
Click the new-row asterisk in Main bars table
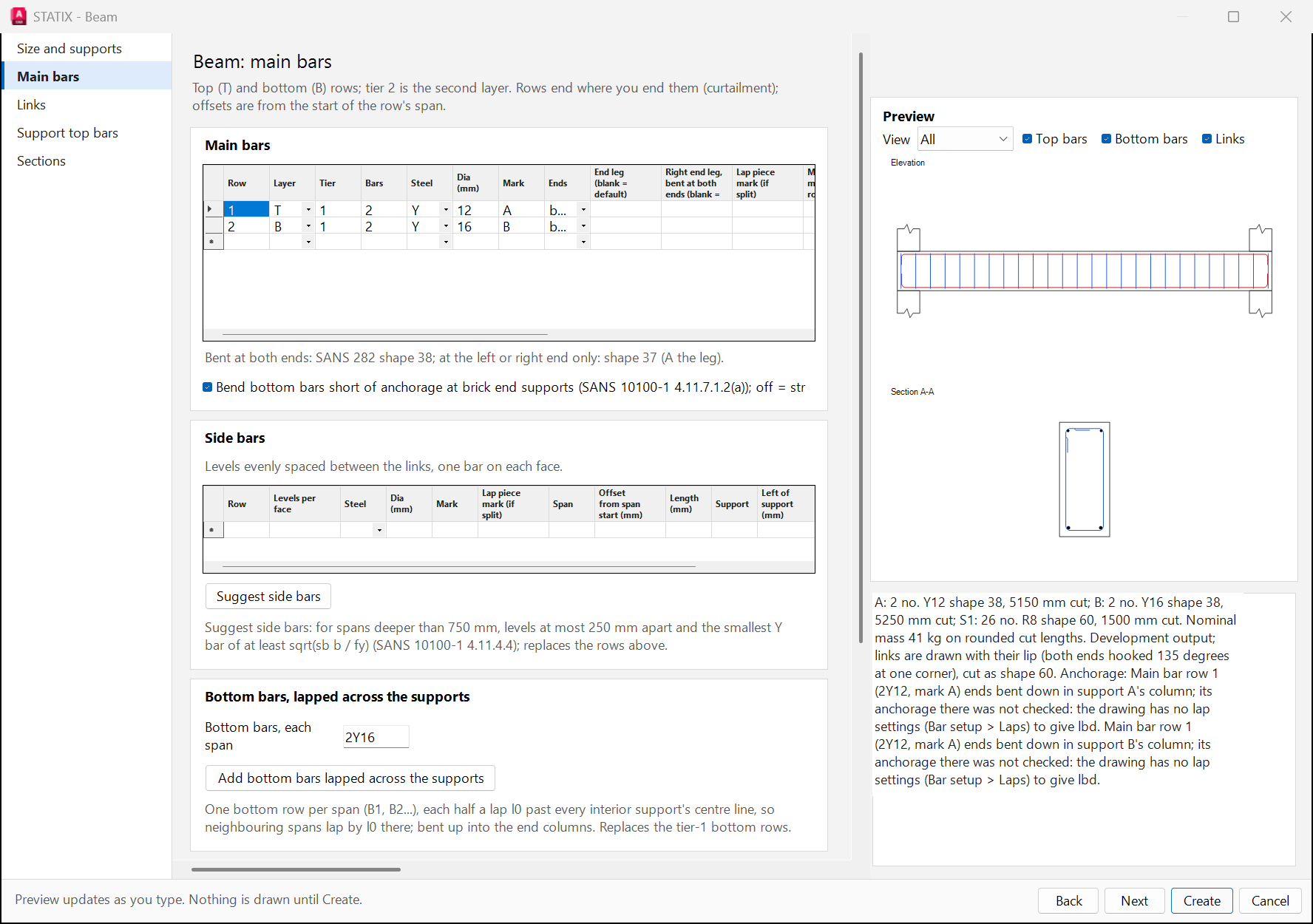pyautogui.click(x=213, y=242)
